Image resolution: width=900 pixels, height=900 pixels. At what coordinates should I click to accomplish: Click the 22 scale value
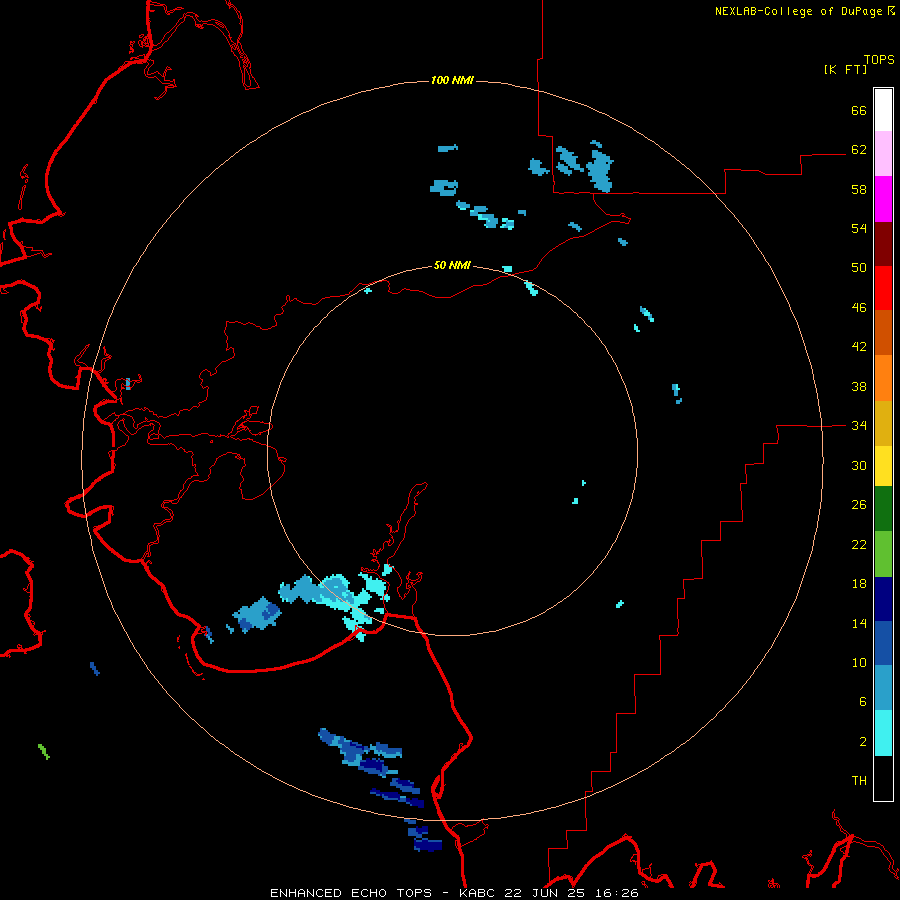[x=859, y=544]
